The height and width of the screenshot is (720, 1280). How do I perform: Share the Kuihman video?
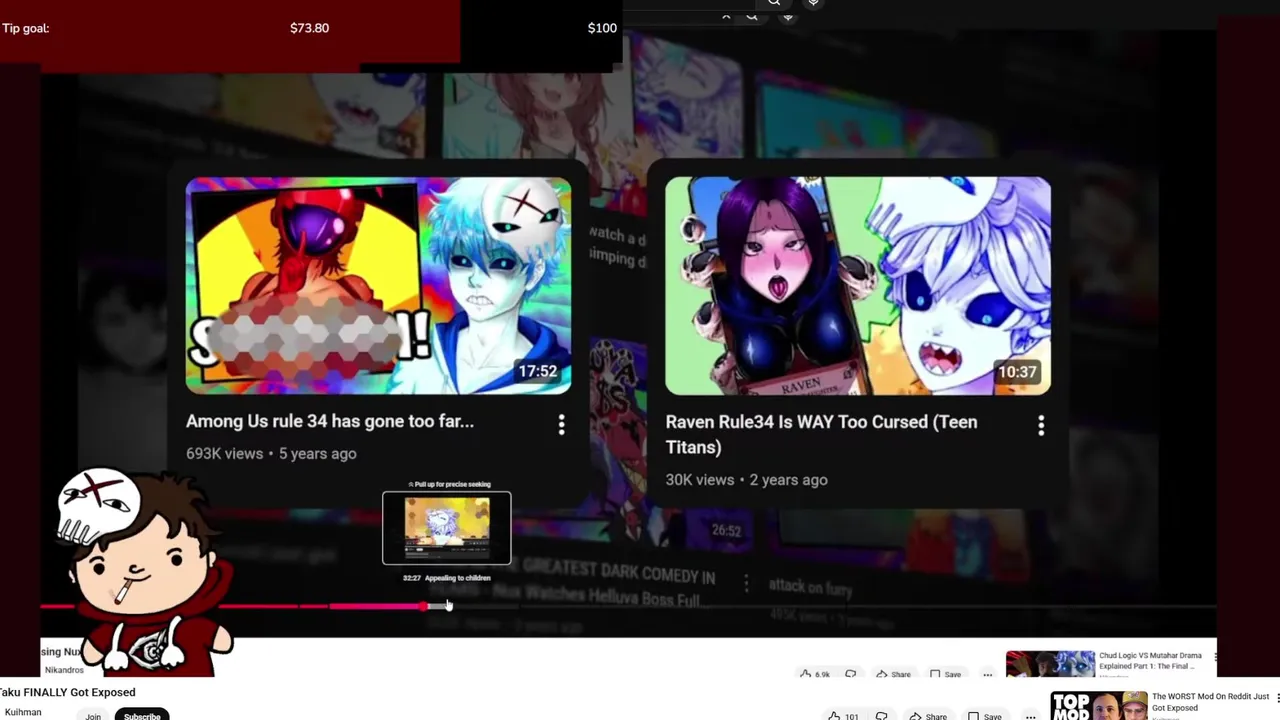tap(928, 716)
